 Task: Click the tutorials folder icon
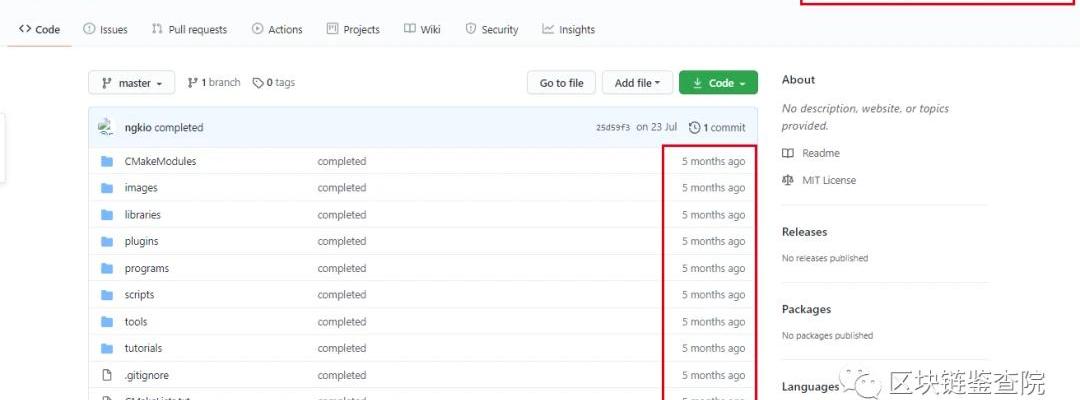tap(107, 348)
